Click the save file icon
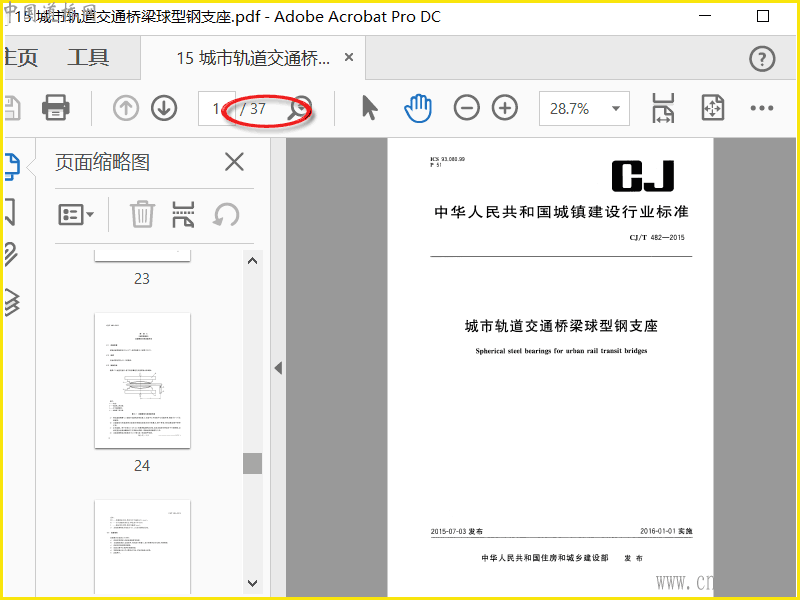 13,108
